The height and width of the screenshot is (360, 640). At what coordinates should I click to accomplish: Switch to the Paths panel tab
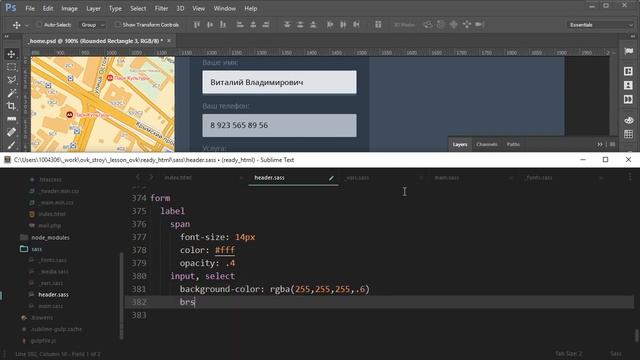pyautogui.click(x=513, y=144)
